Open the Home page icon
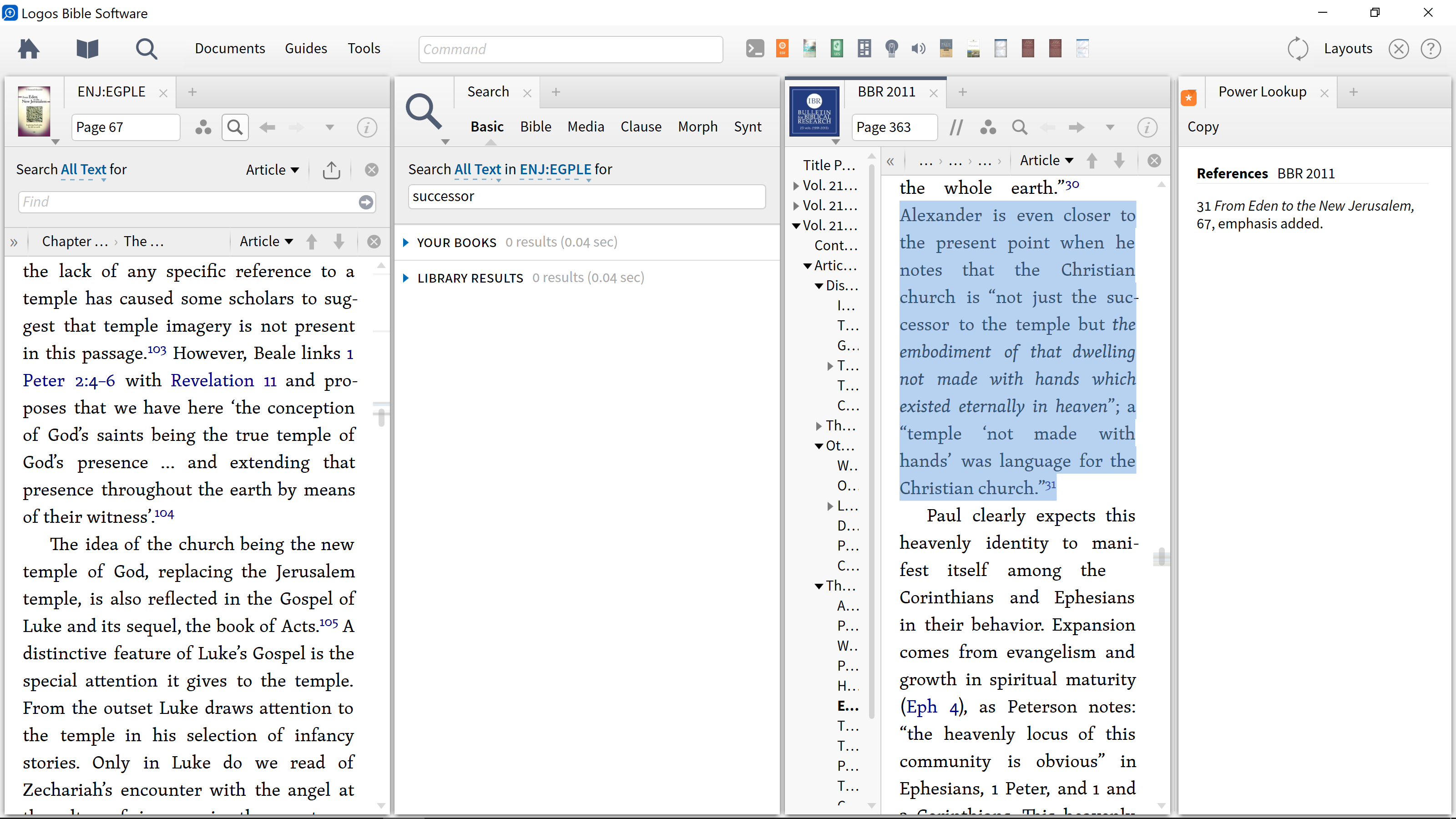Viewport: 1456px width, 819px height. [x=28, y=49]
